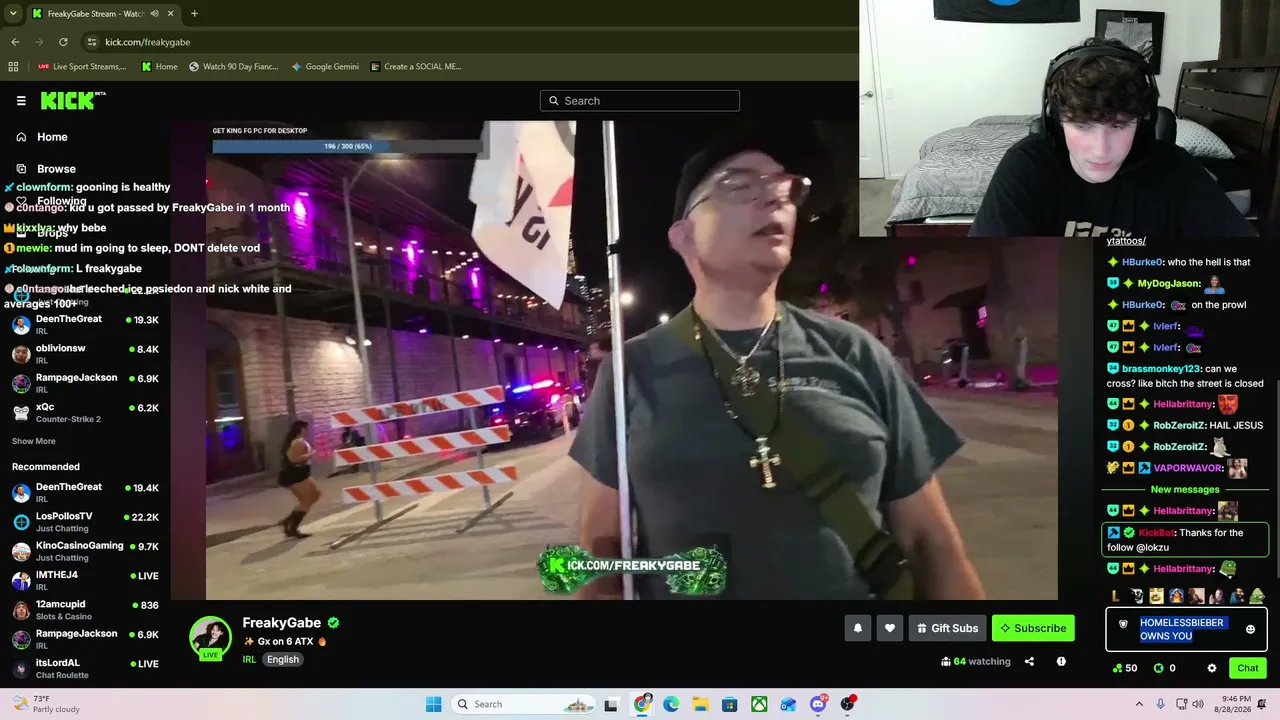Viewport: 1280px width, 720px height.
Task: Click the notification bell under the stream
Action: (x=857, y=628)
